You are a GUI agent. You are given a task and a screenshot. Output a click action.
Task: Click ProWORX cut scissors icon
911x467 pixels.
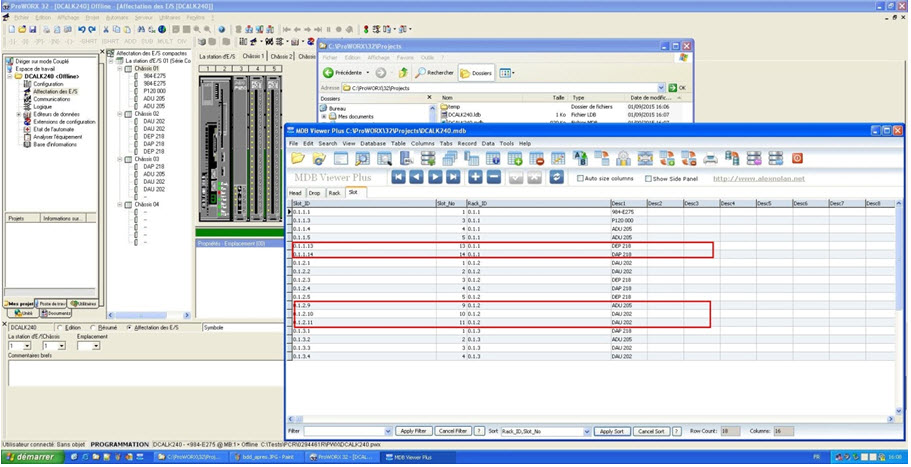pos(106,29)
